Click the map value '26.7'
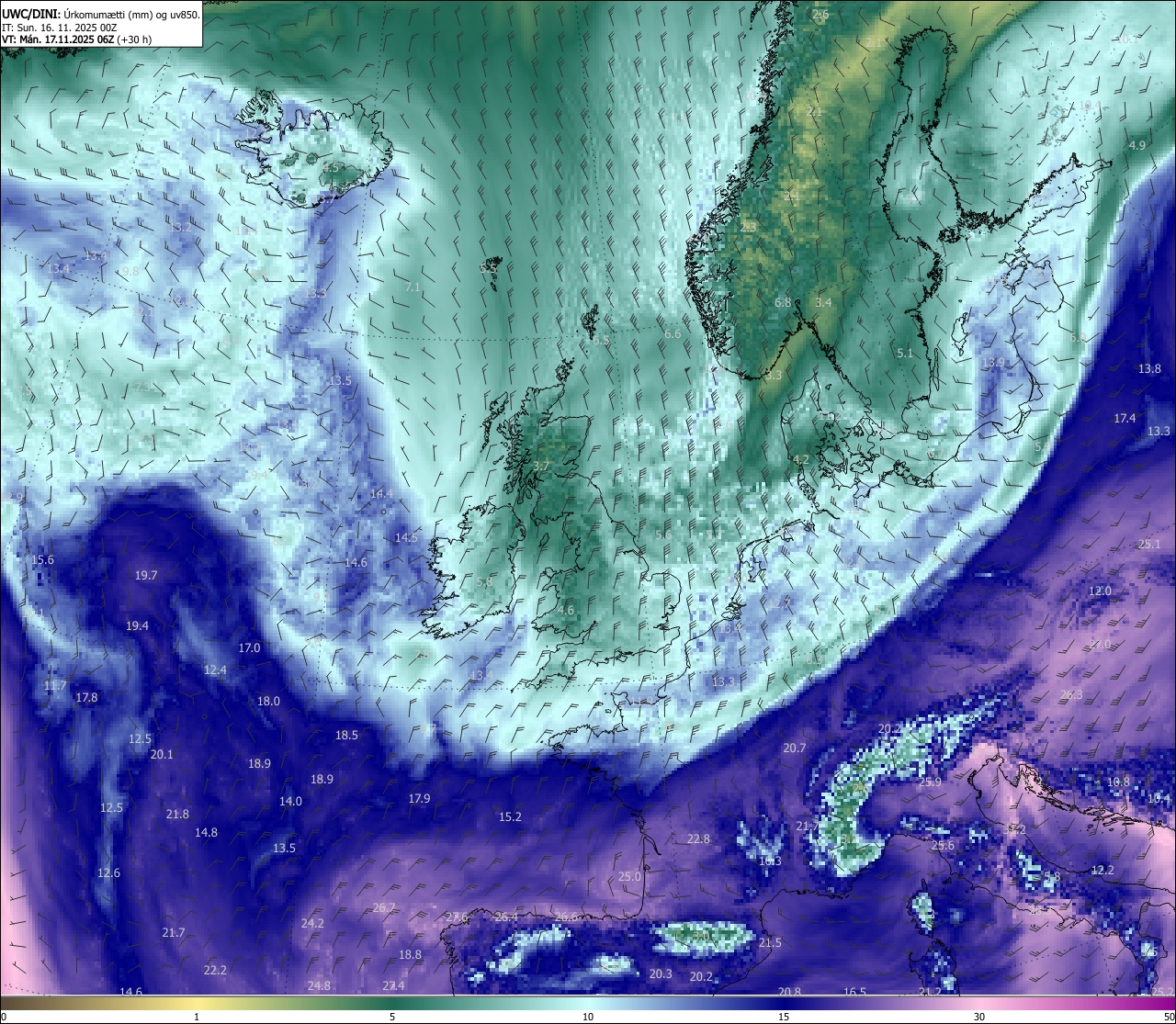 [384, 908]
